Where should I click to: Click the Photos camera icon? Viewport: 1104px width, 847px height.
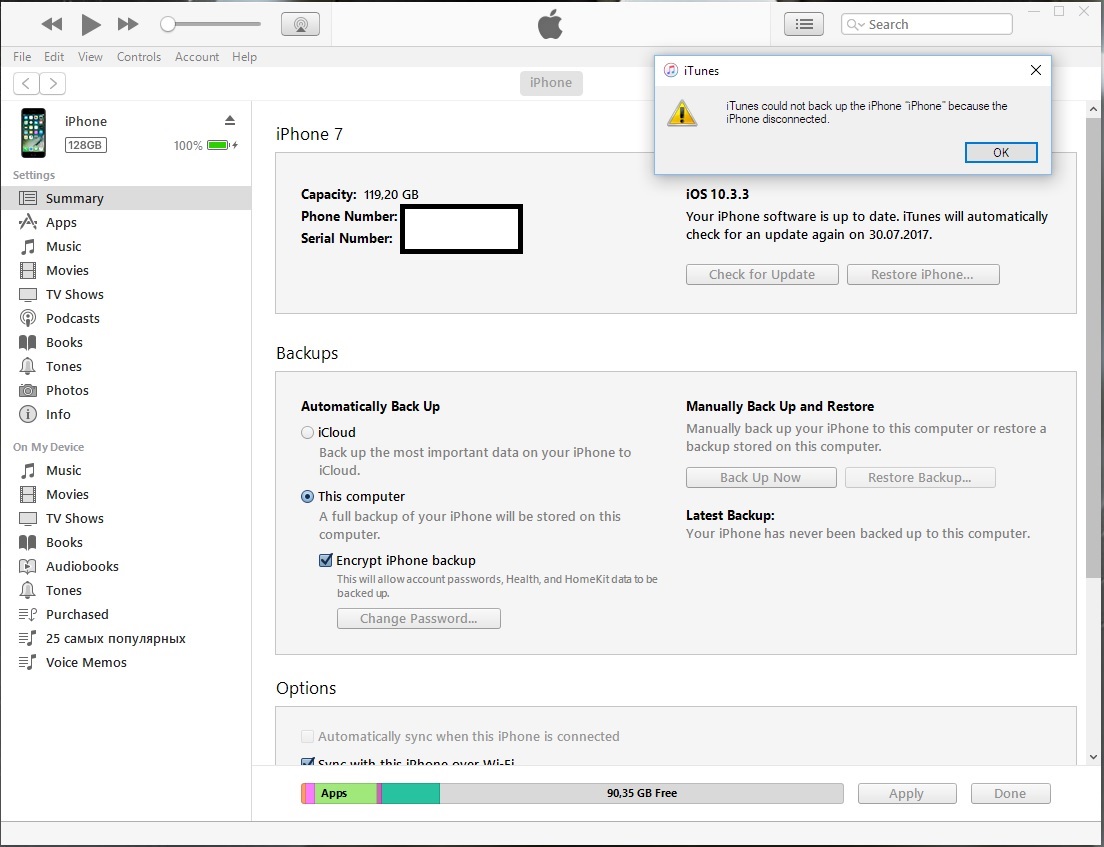27,390
